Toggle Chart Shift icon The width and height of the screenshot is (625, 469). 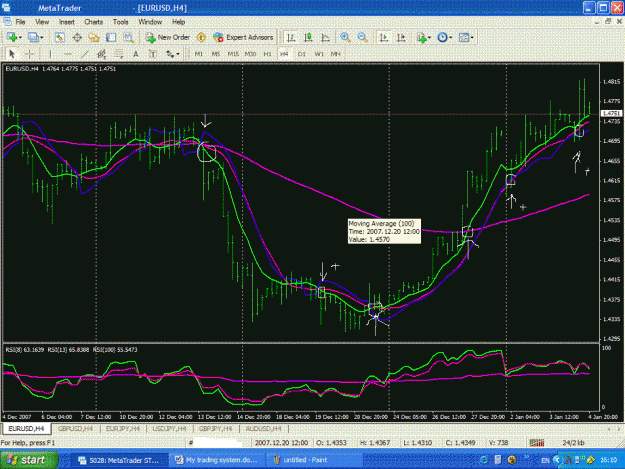point(401,37)
